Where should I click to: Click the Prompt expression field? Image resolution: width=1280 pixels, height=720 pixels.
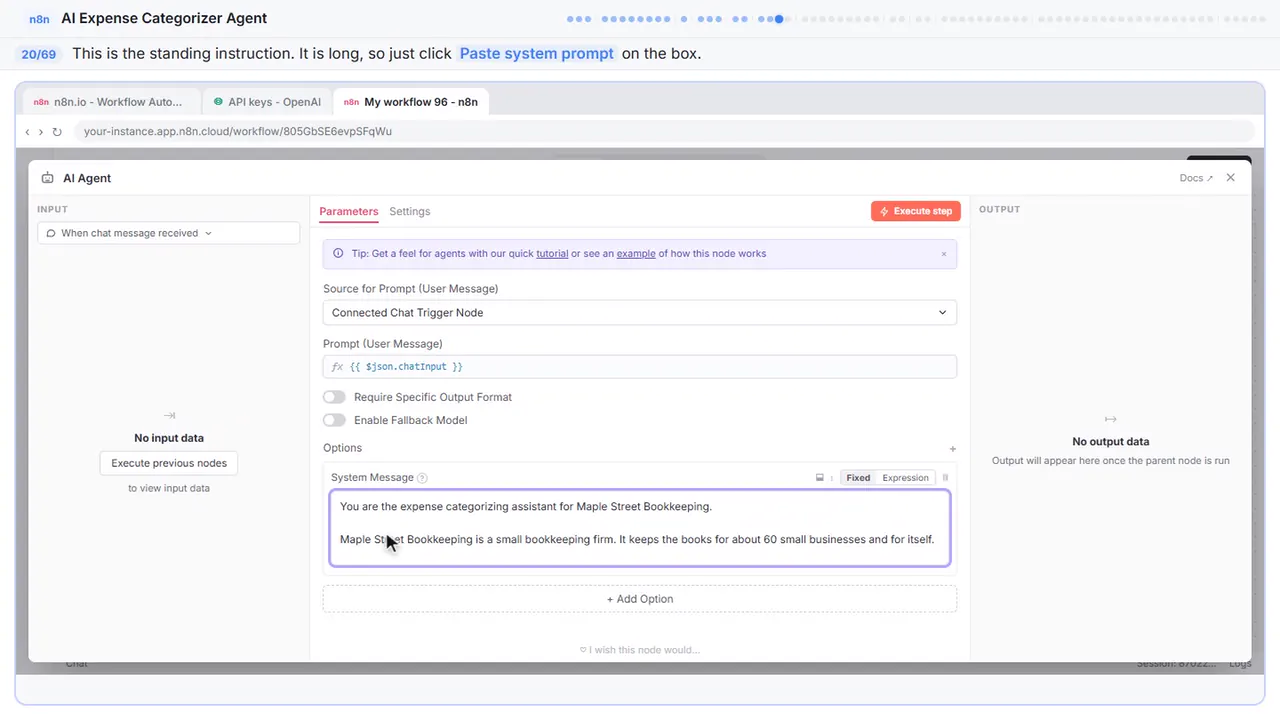640,367
